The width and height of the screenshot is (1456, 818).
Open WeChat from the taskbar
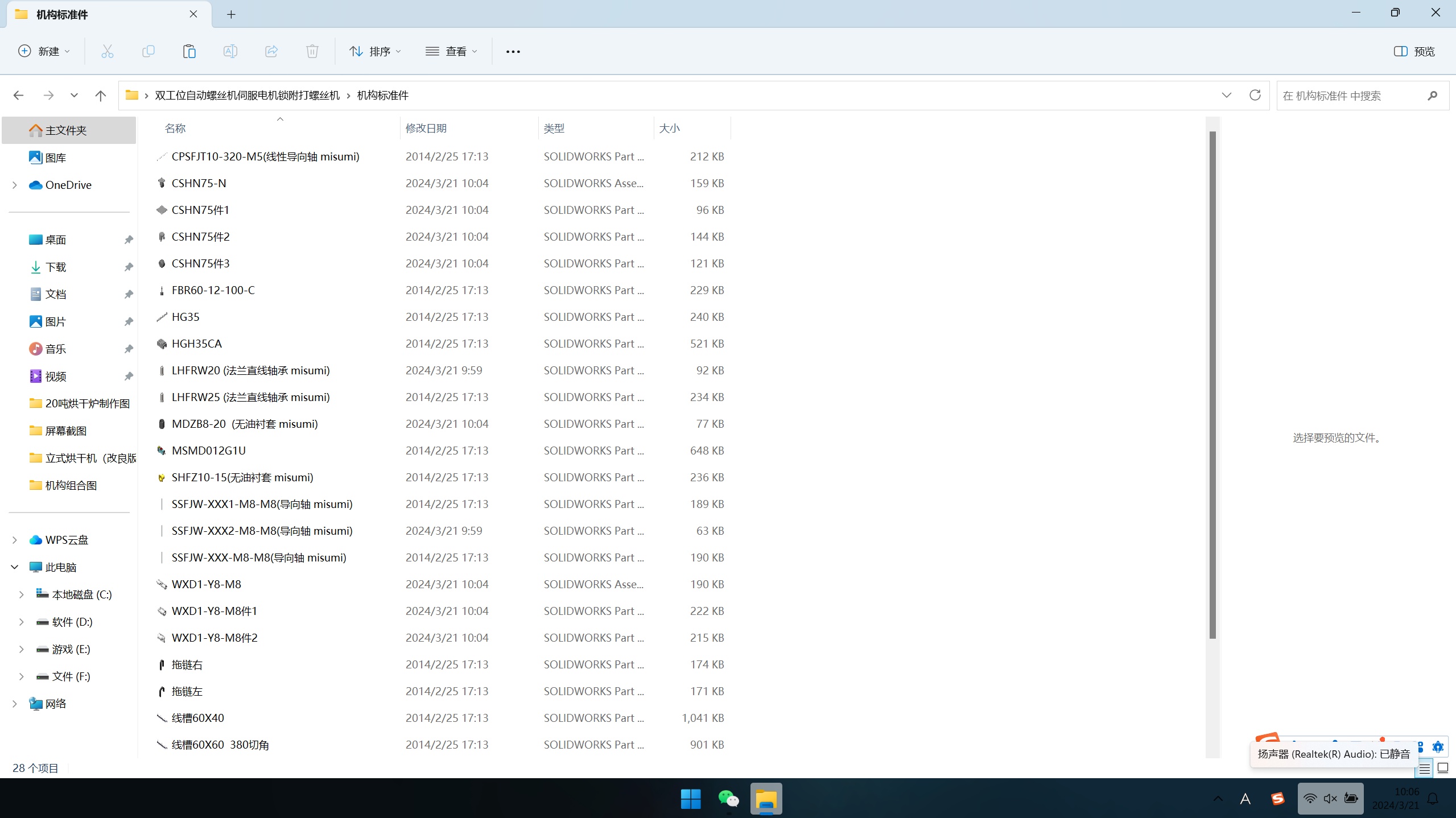(728, 799)
